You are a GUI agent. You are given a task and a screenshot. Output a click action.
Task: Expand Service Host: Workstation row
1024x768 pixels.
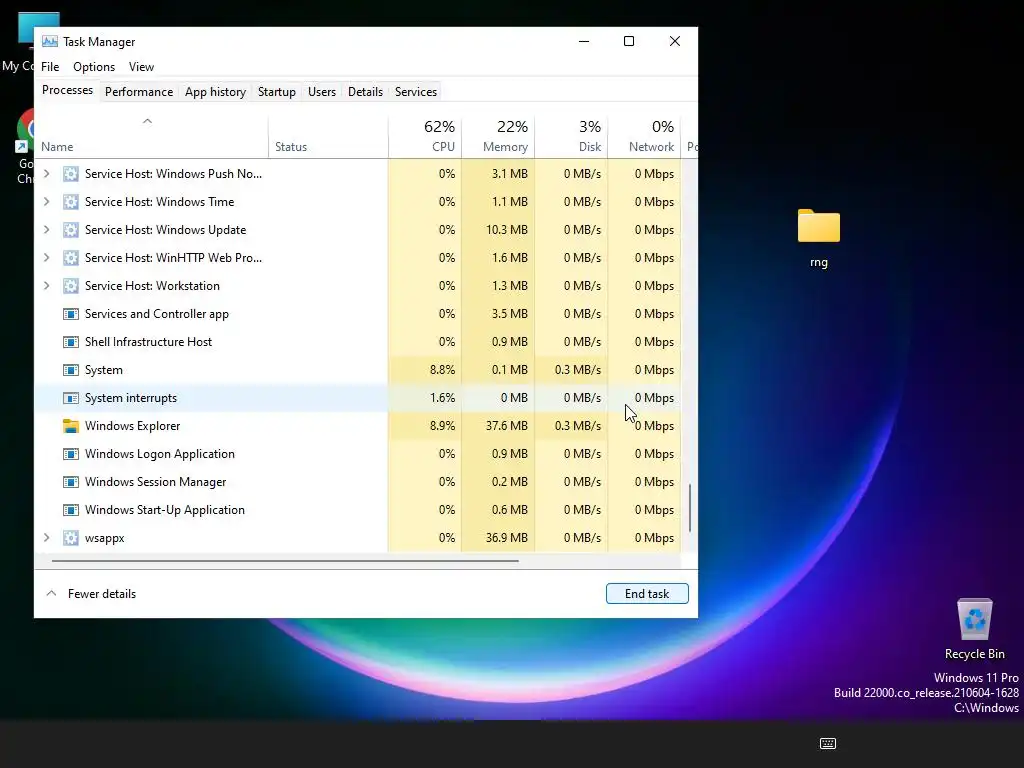click(46, 286)
